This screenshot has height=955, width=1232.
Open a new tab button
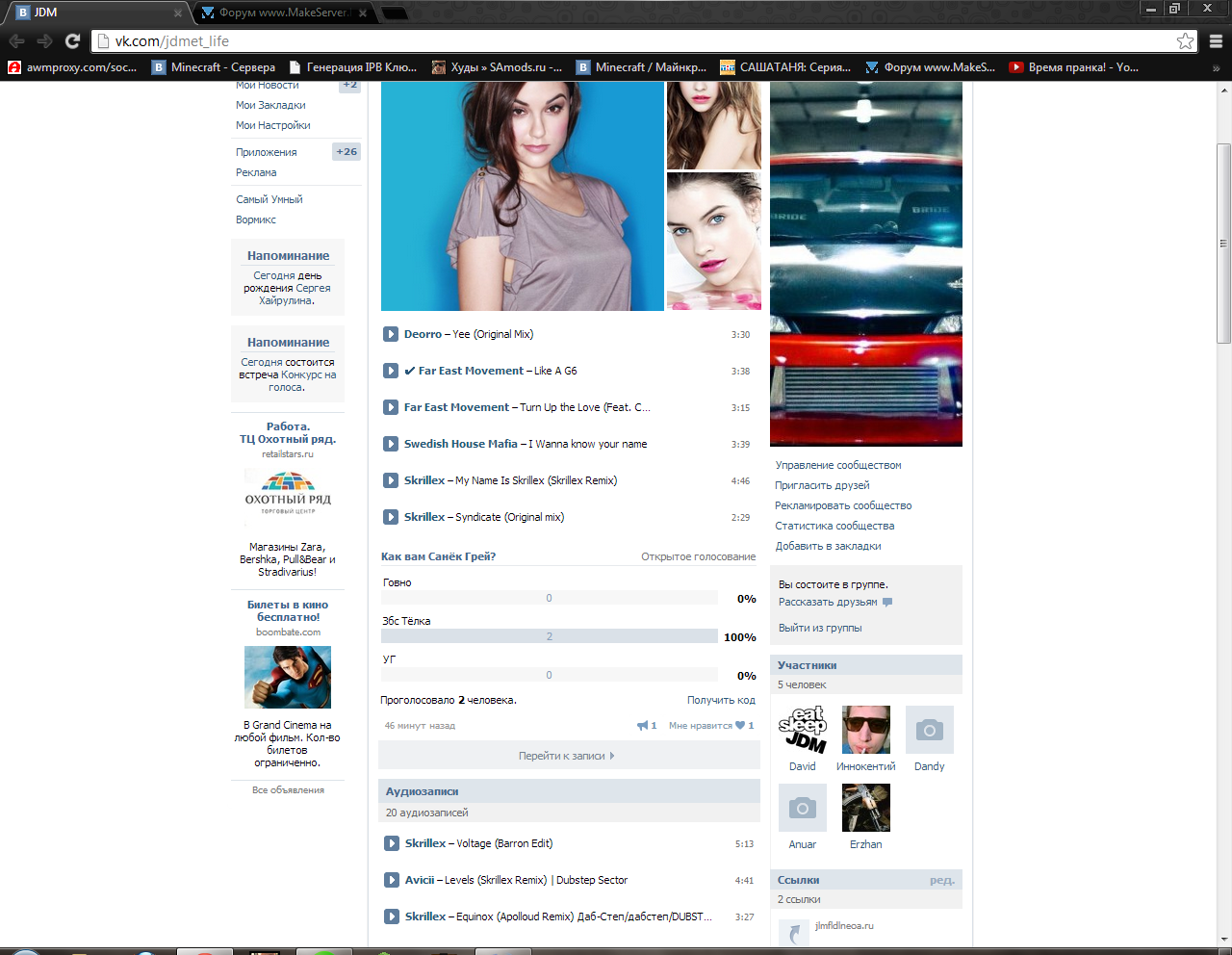pyautogui.click(x=395, y=13)
